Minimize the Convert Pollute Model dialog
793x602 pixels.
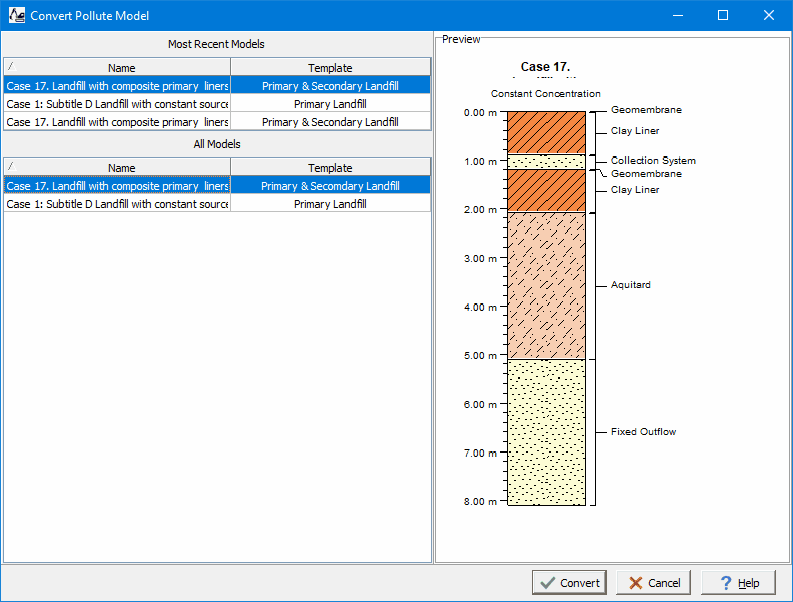(677, 15)
